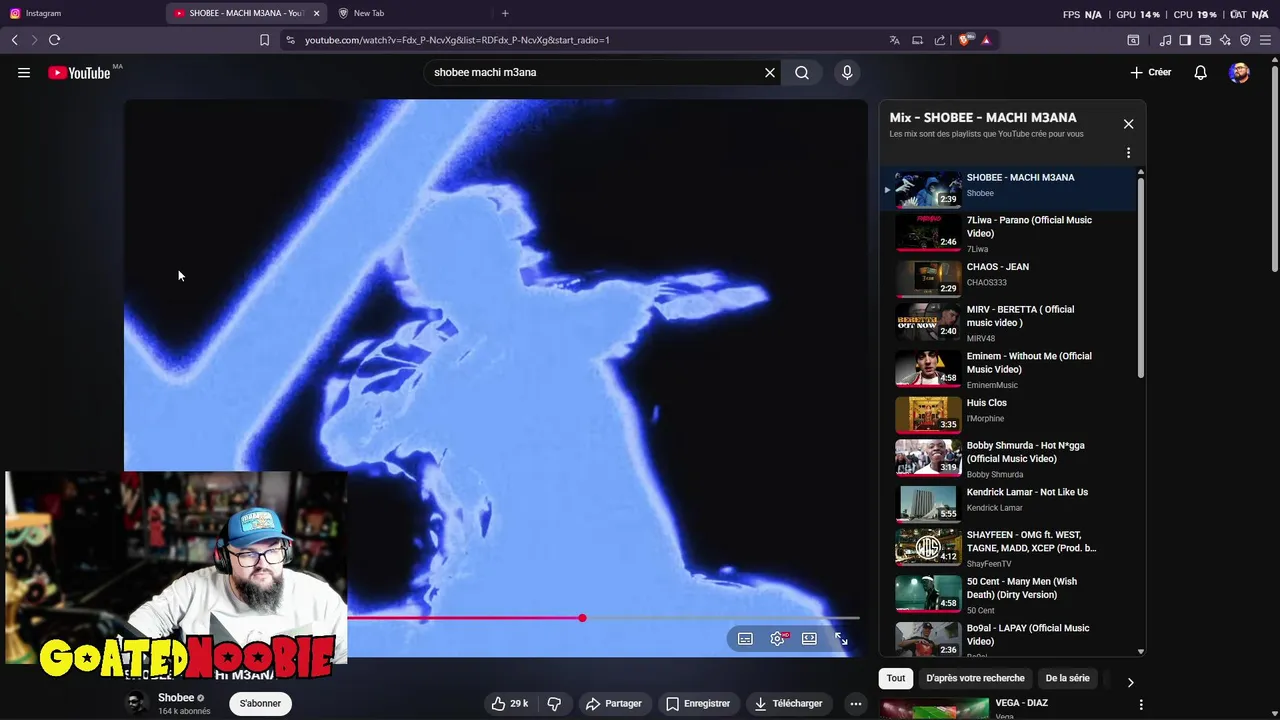Viewport: 1280px width, 720px height.
Task: Open media control music note icon
Action: coord(1165,40)
